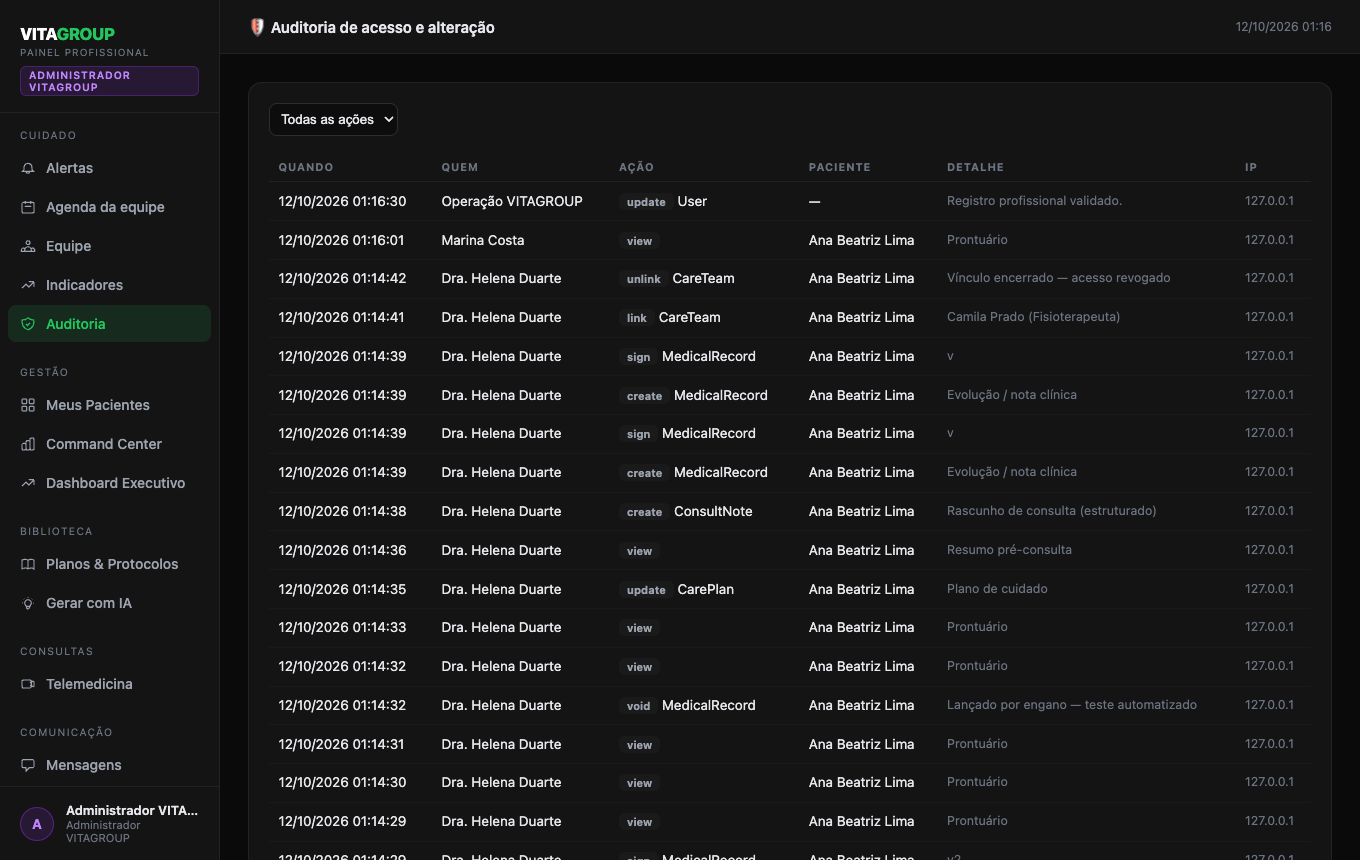Image resolution: width=1360 pixels, height=860 pixels.
Task: Click the Operação VITAGROUP cell
Action: coord(512,201)
